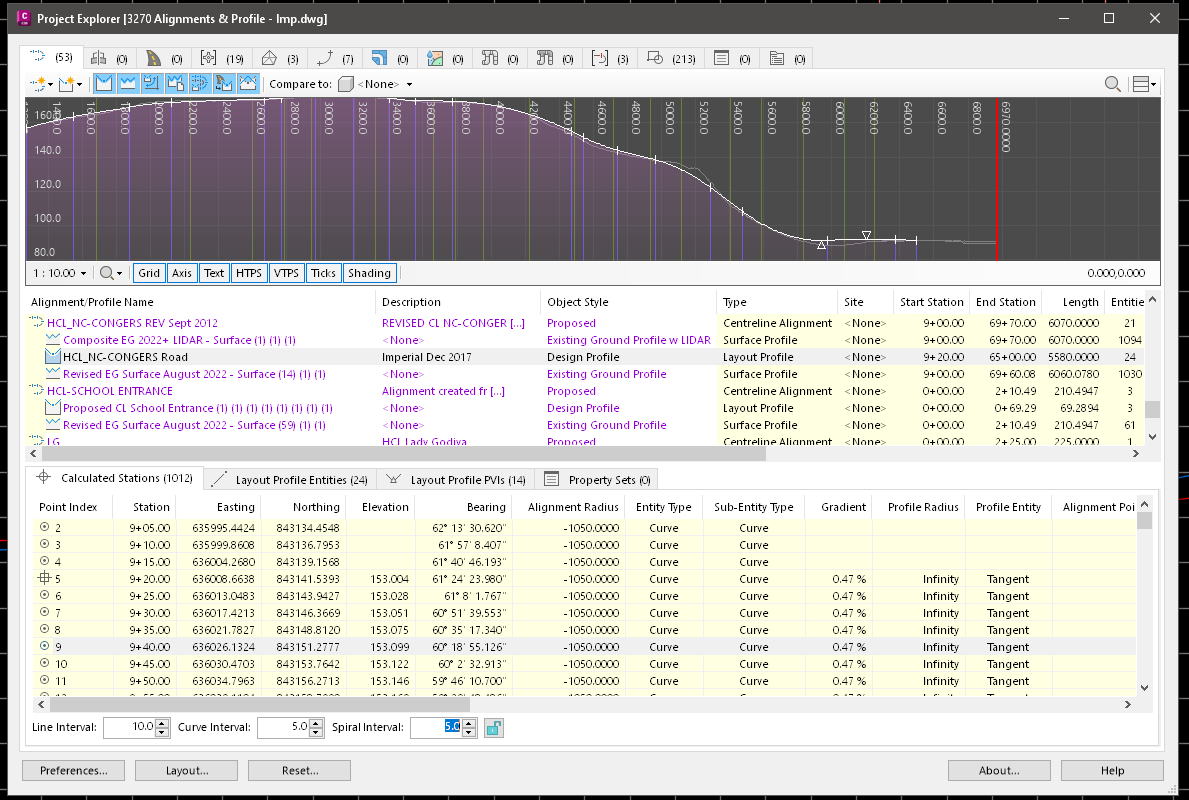The image size is (1189, 800).
Task: Click the magnifier zoom icon in profile toolbar
Action: 107,272
